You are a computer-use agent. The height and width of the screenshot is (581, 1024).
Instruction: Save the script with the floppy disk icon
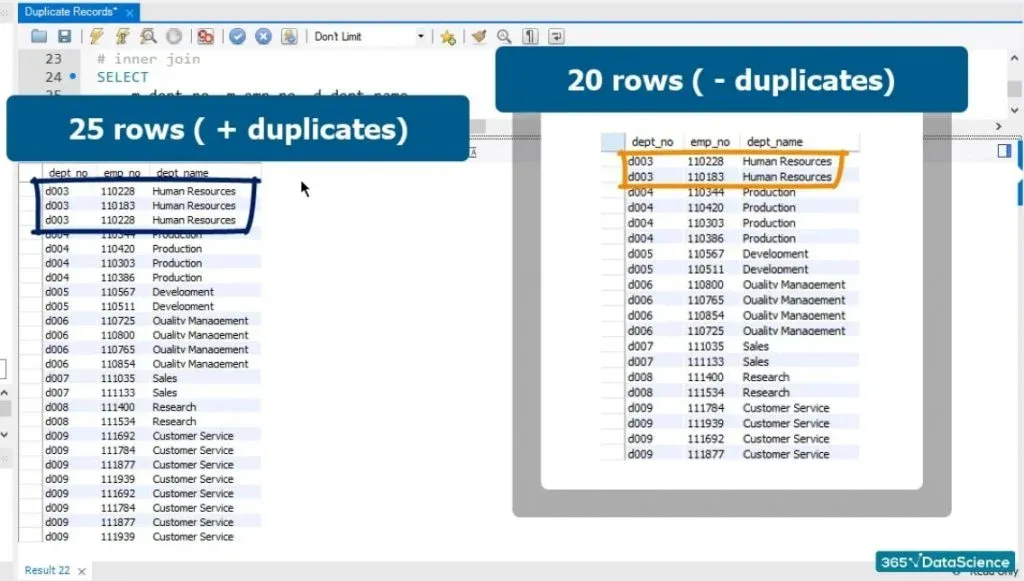tap(64, 36)
